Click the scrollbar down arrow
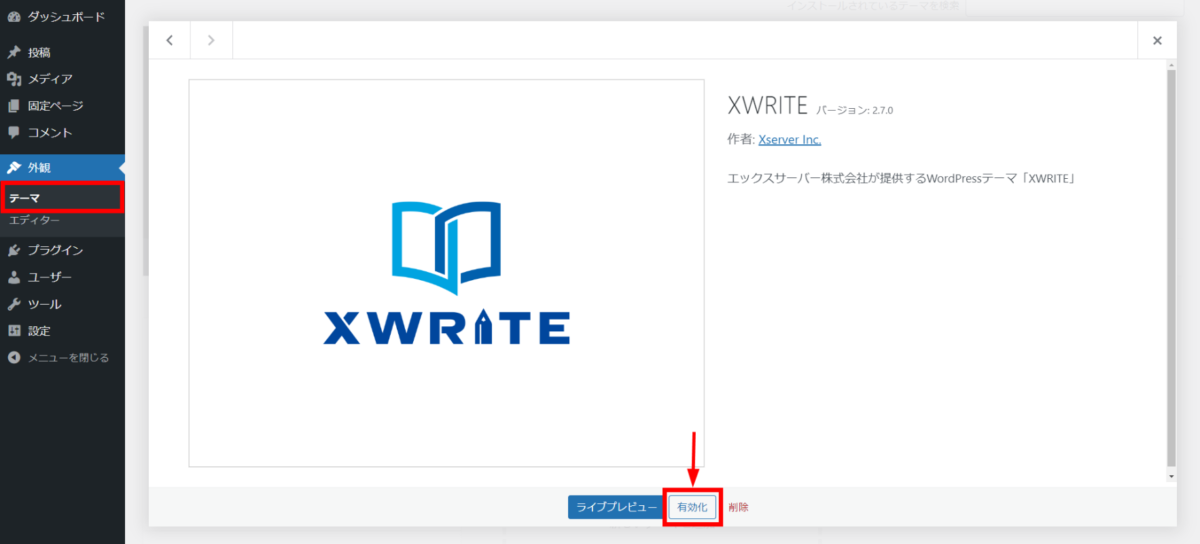Screen dimensions: 1200x544 click(1171, 477)
